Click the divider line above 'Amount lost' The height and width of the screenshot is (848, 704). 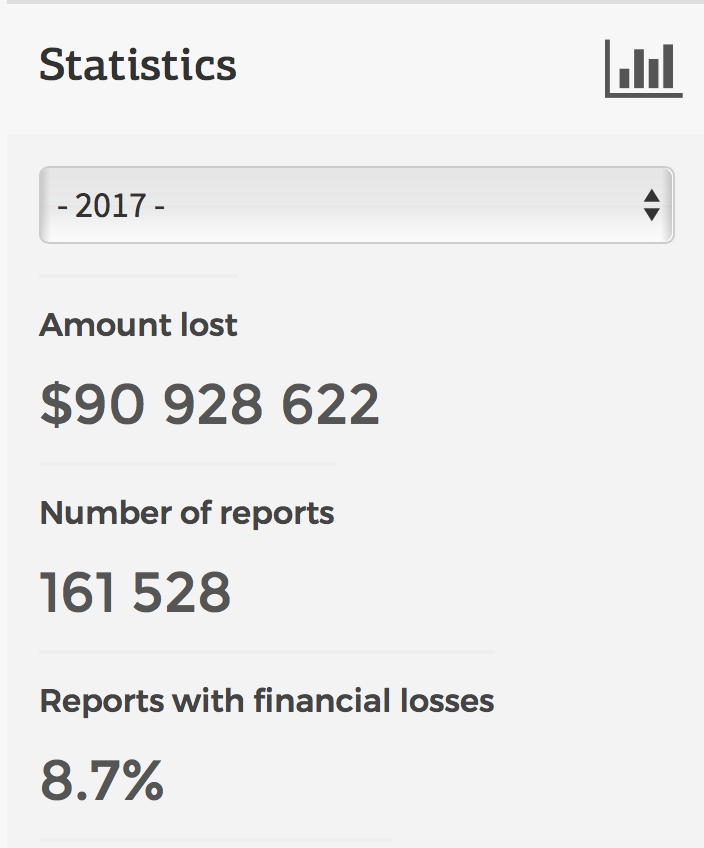pyautogui.click(x=138, y=276)
